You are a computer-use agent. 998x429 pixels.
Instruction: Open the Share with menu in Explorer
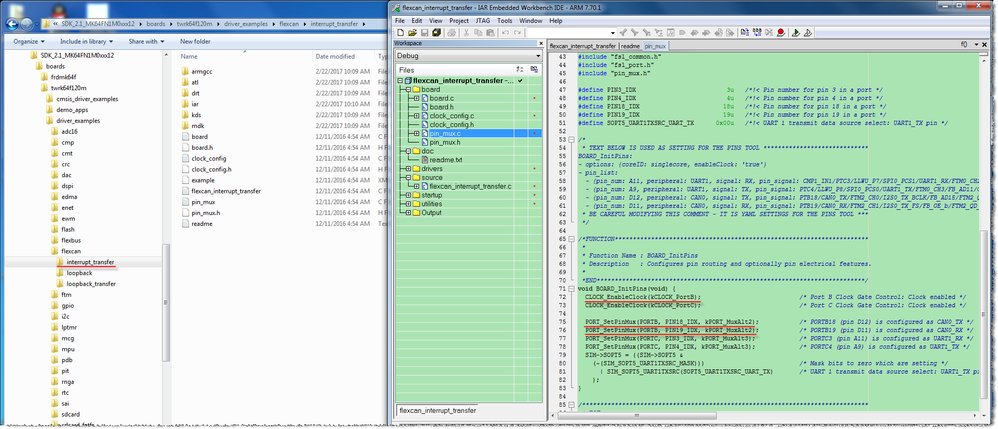pyautogui.click(x=146, y=41)
